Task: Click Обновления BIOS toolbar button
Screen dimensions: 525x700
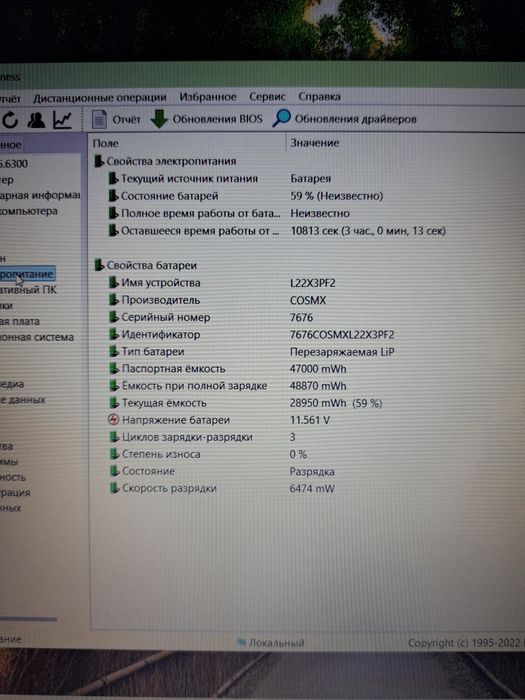Action: click(217, 119)
